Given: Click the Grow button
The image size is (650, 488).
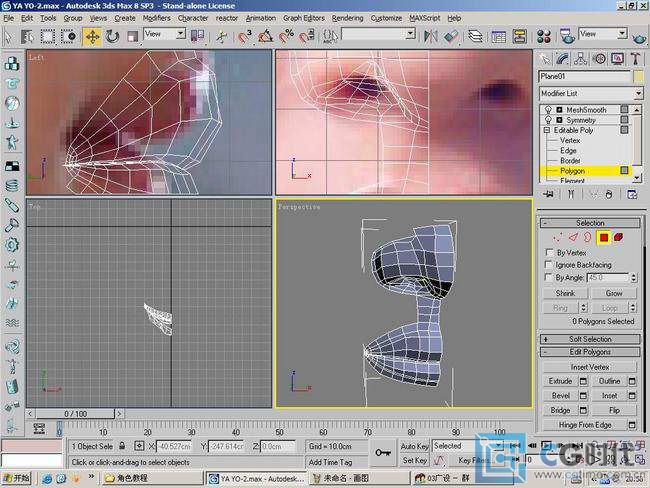Looking at the screenshot, I should click(614, 293).
